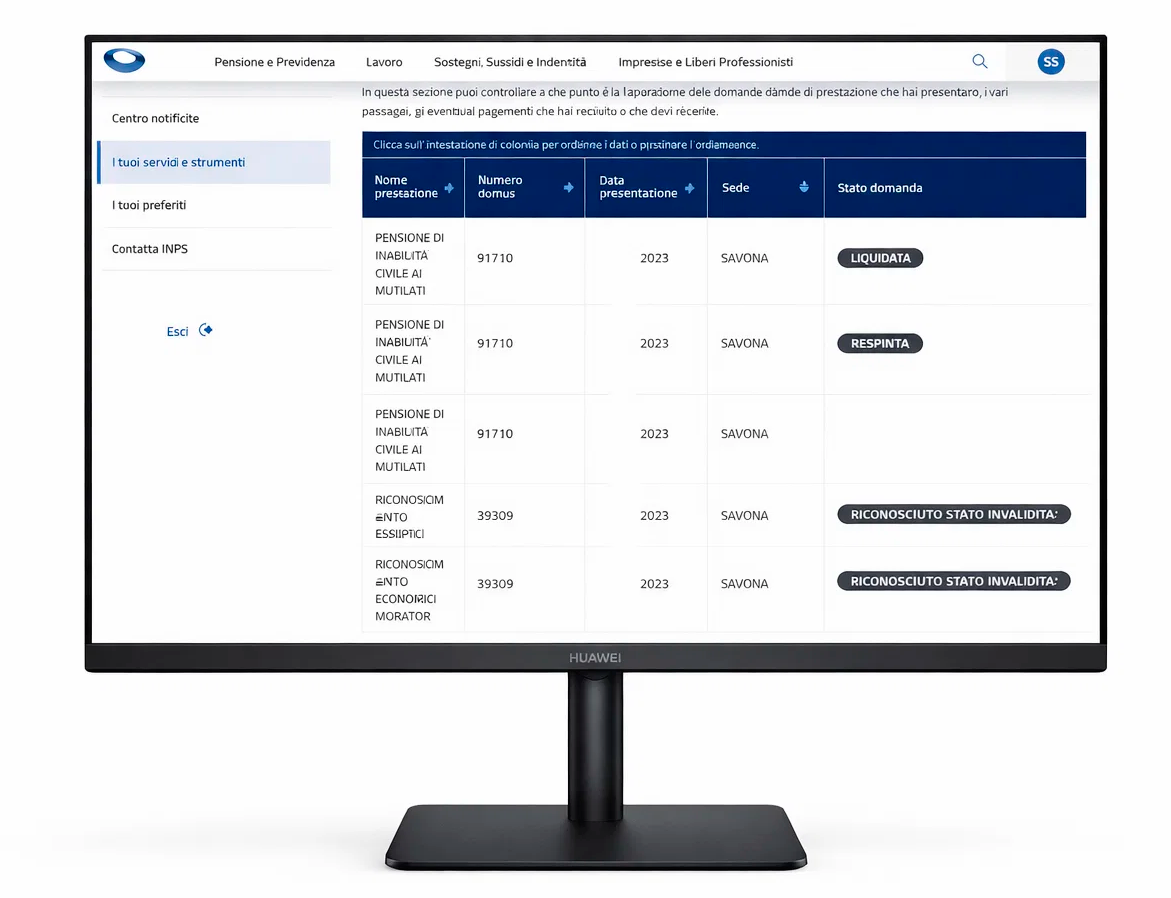Click the RESPINTA status badge

[880, 344]
